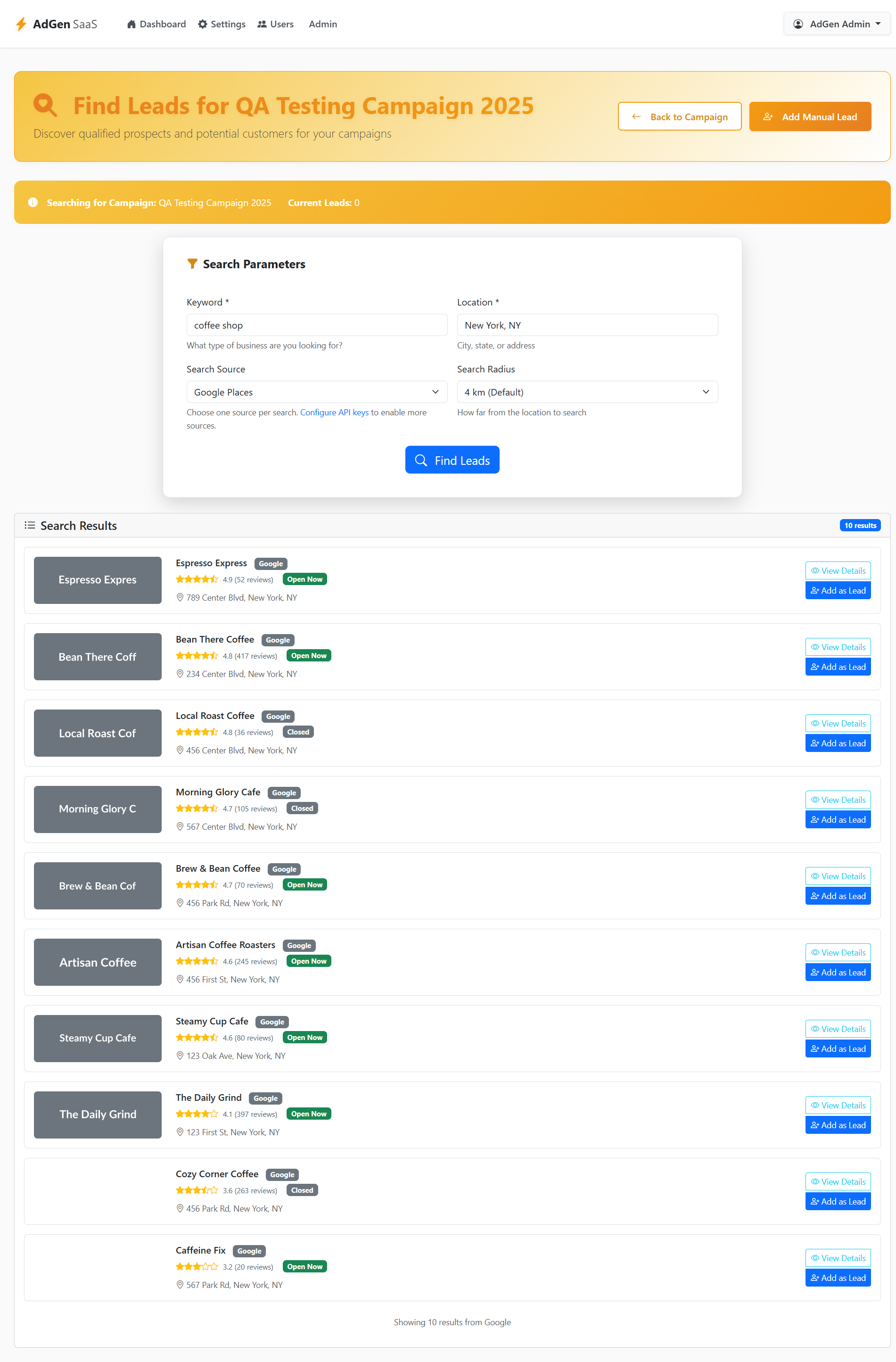896x1362 pixels.
Task: Follow the Configure API keys link
Action: pos(334,413)
